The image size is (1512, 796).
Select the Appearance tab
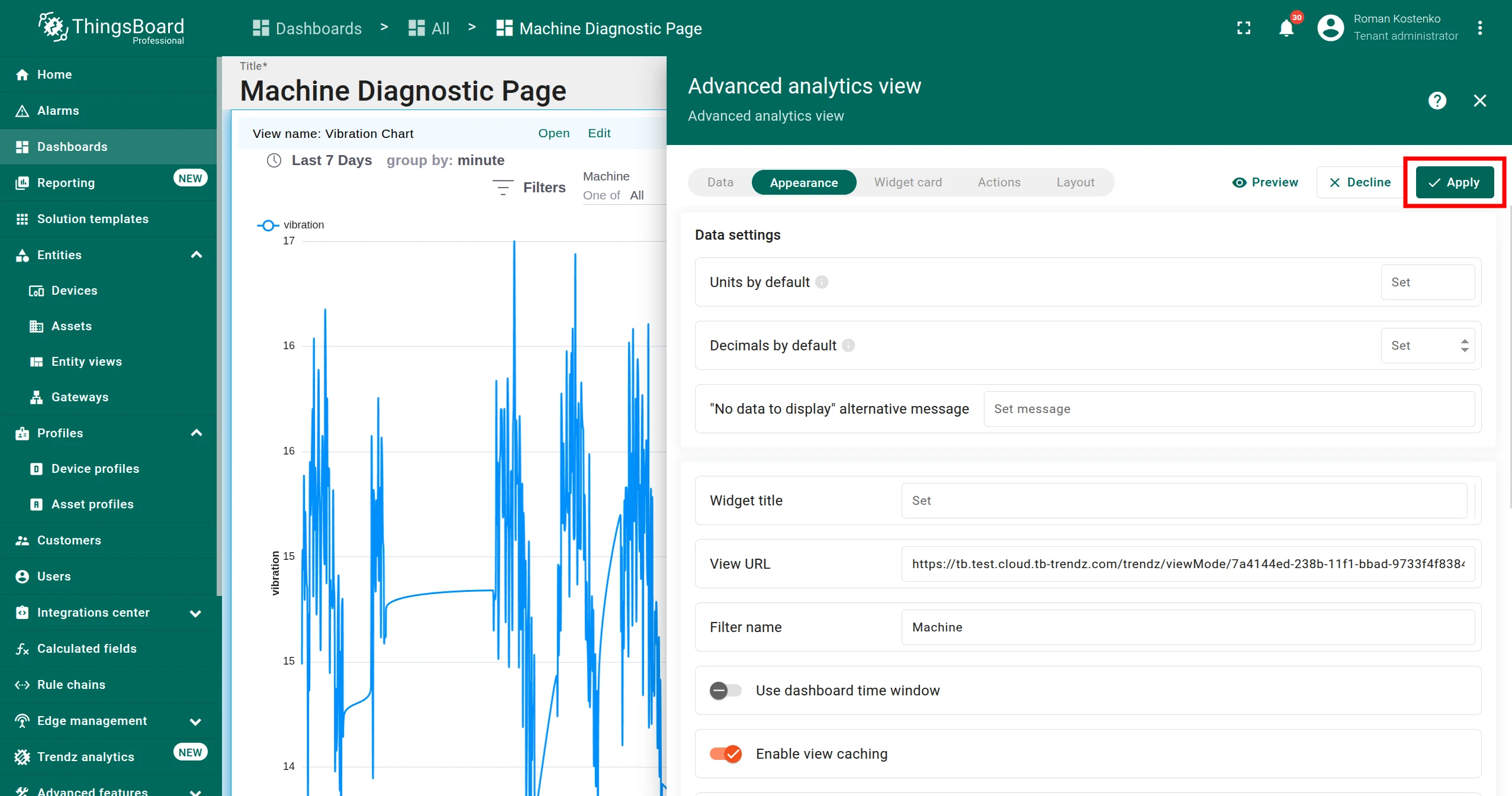[804, 182]
